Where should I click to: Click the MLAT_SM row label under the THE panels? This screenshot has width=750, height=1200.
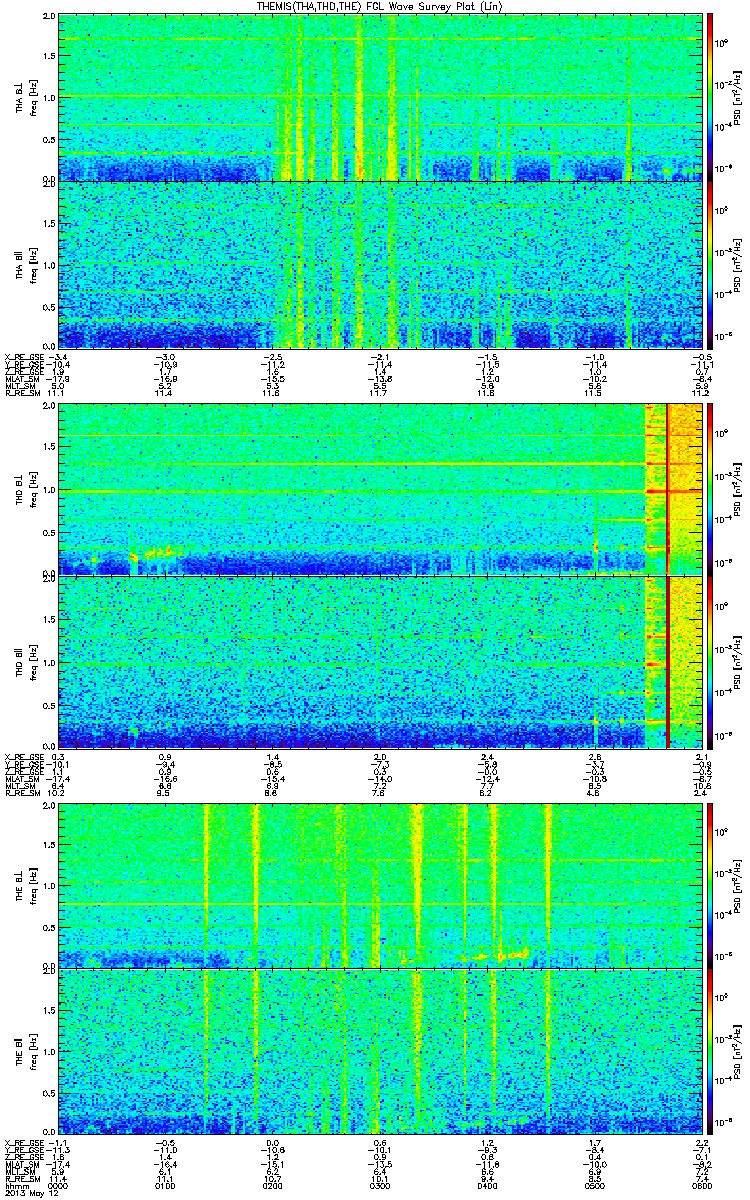[x=22, y=1167]
